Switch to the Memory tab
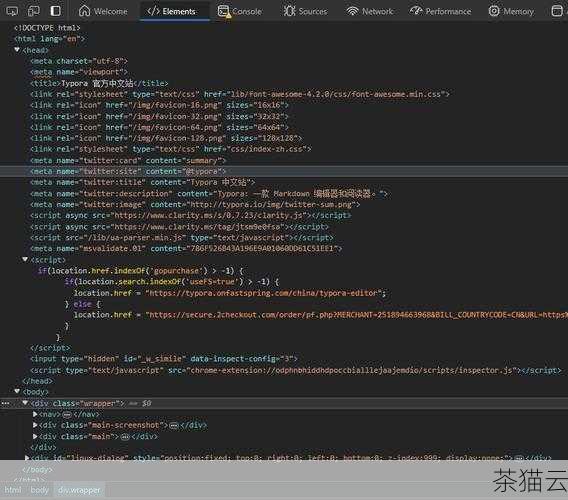 tap(511, 11)
